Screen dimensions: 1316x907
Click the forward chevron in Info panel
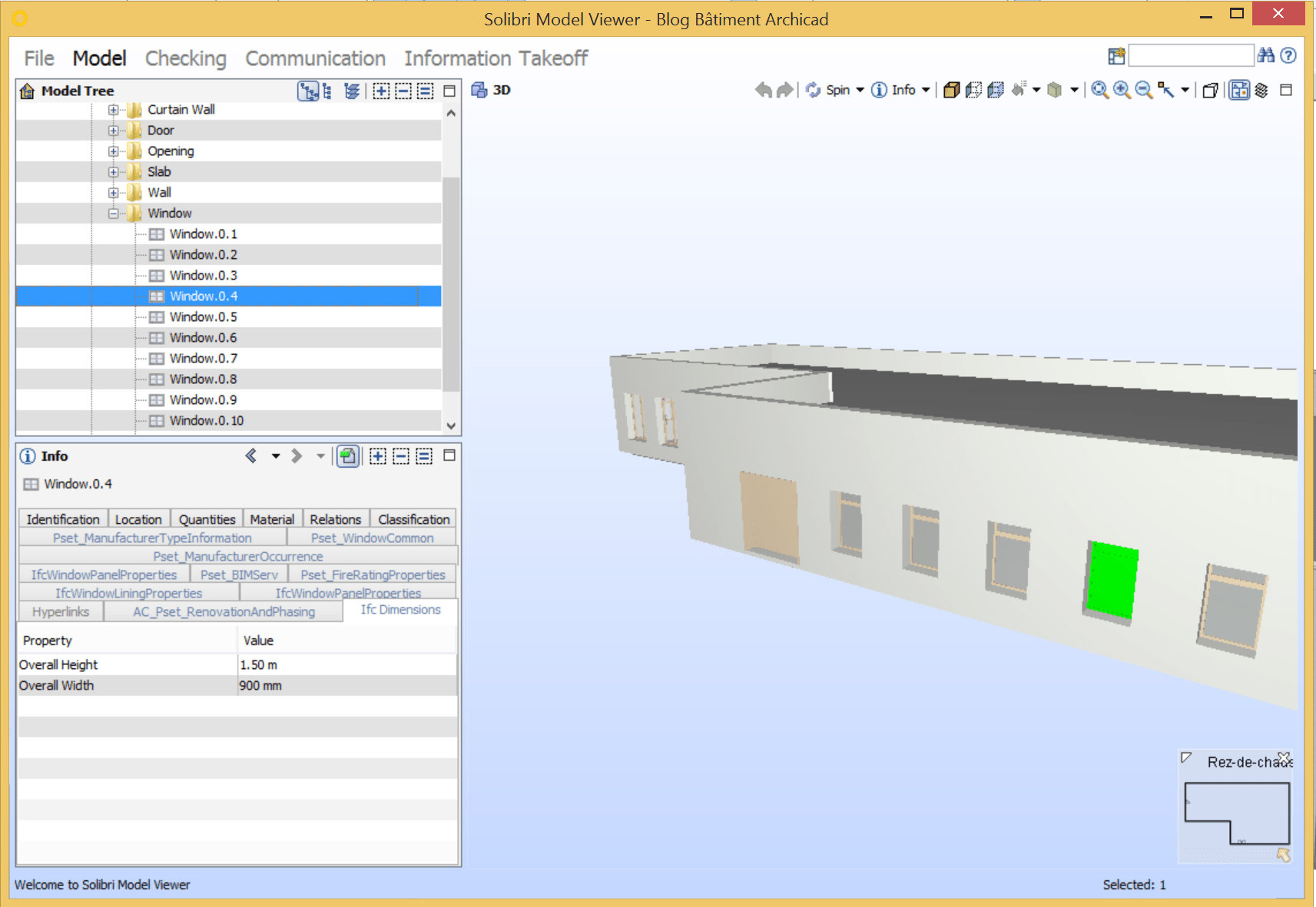297,456
